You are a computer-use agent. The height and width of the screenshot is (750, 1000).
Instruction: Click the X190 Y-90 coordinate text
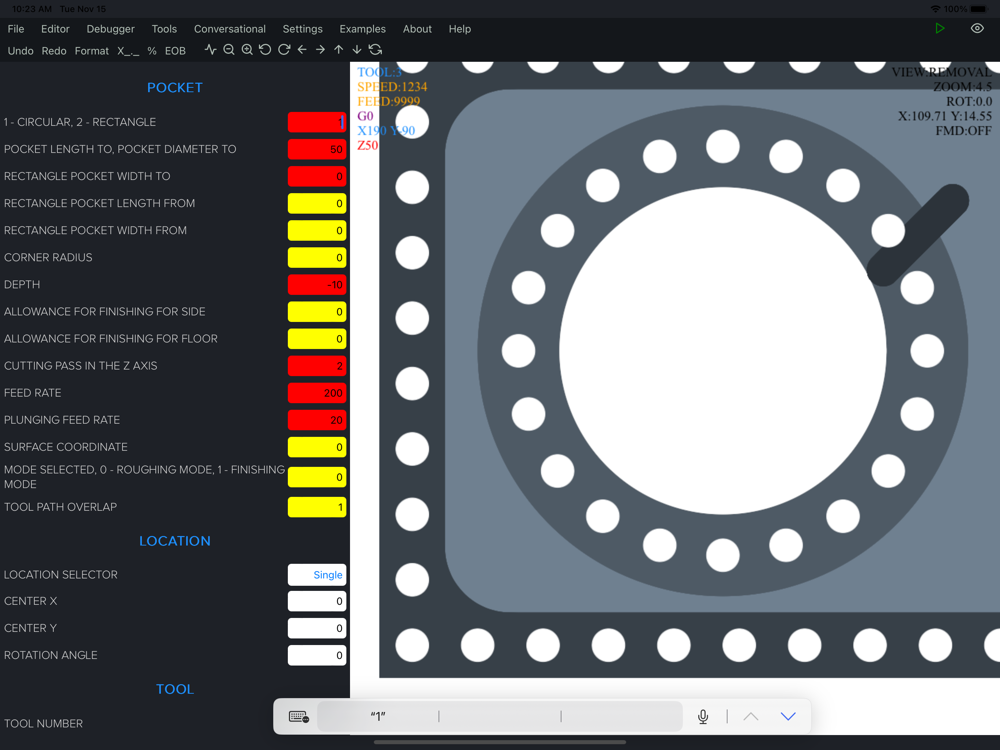click(386, 131)
